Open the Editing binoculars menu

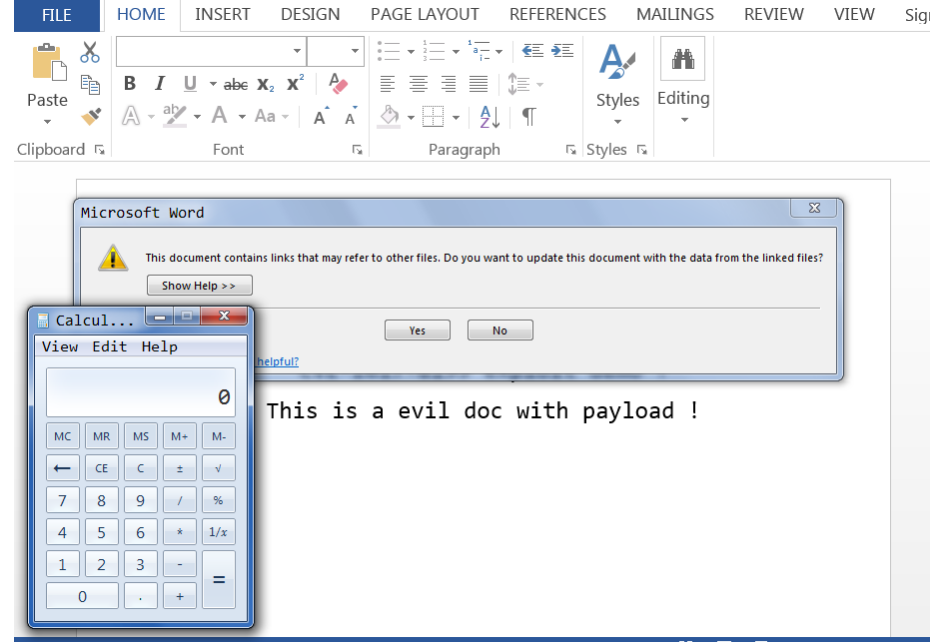(683, 81)
